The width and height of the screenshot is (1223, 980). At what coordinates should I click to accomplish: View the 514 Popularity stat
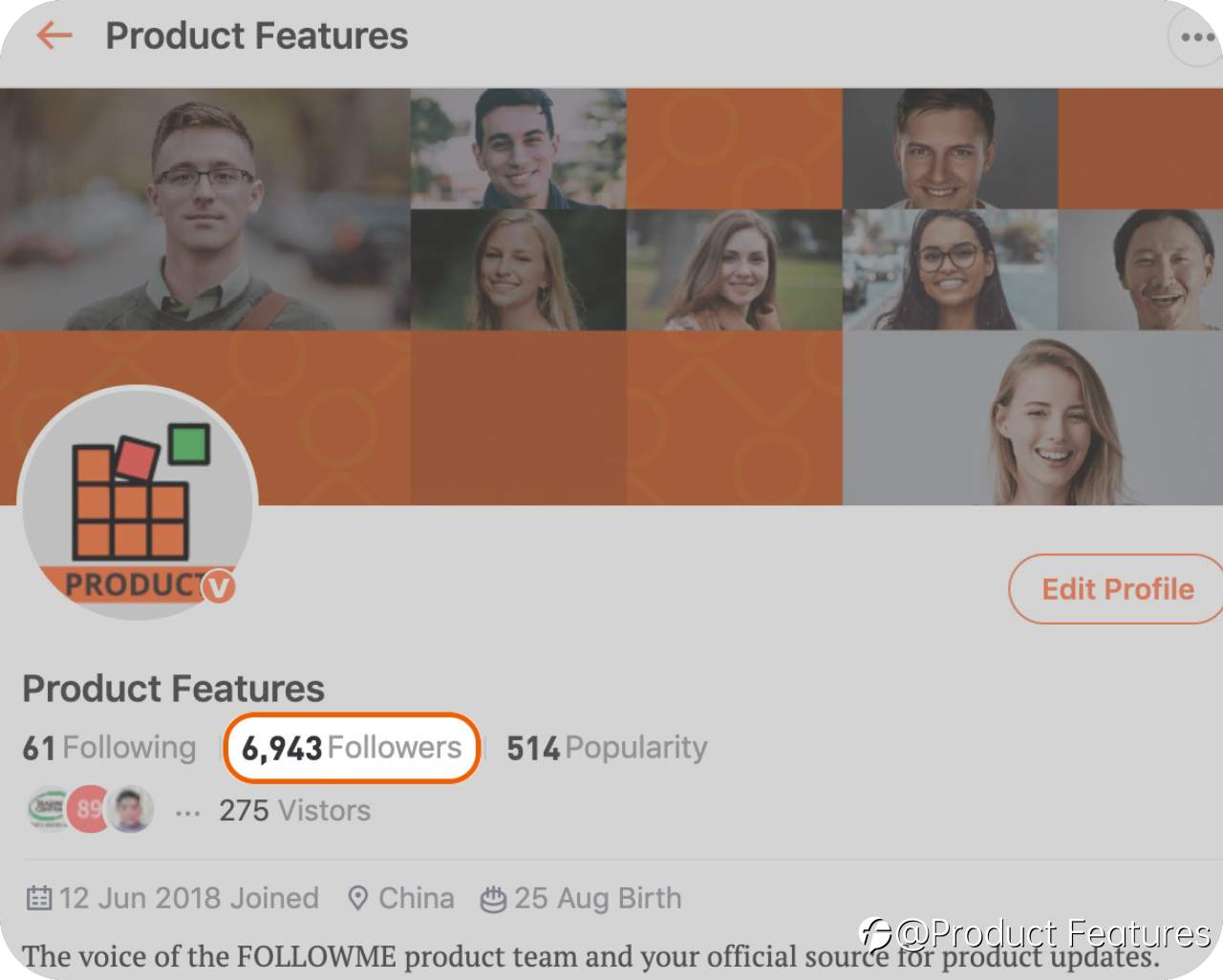[607, 747]
